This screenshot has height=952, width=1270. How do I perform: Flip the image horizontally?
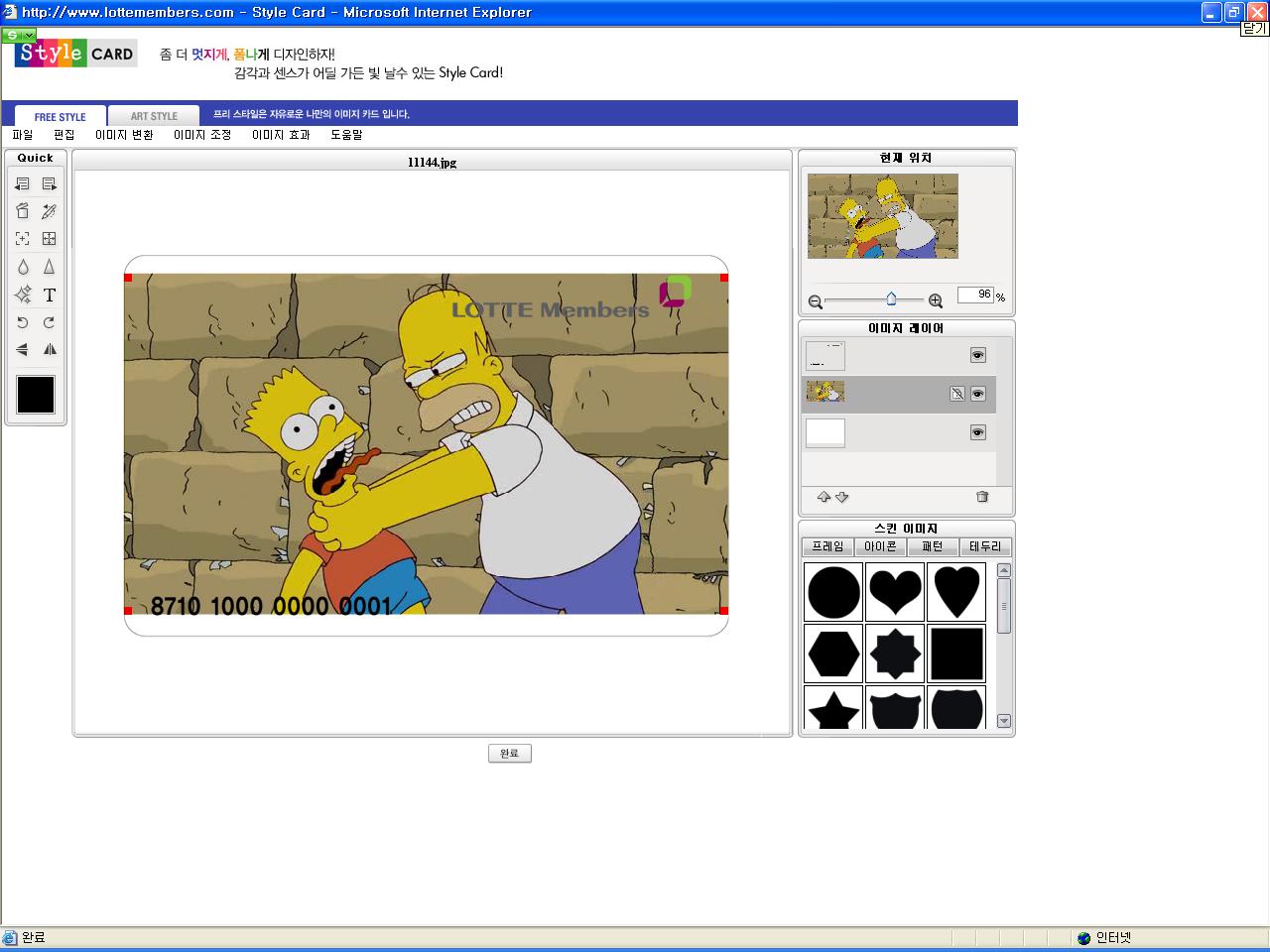(x=49, y=349)
